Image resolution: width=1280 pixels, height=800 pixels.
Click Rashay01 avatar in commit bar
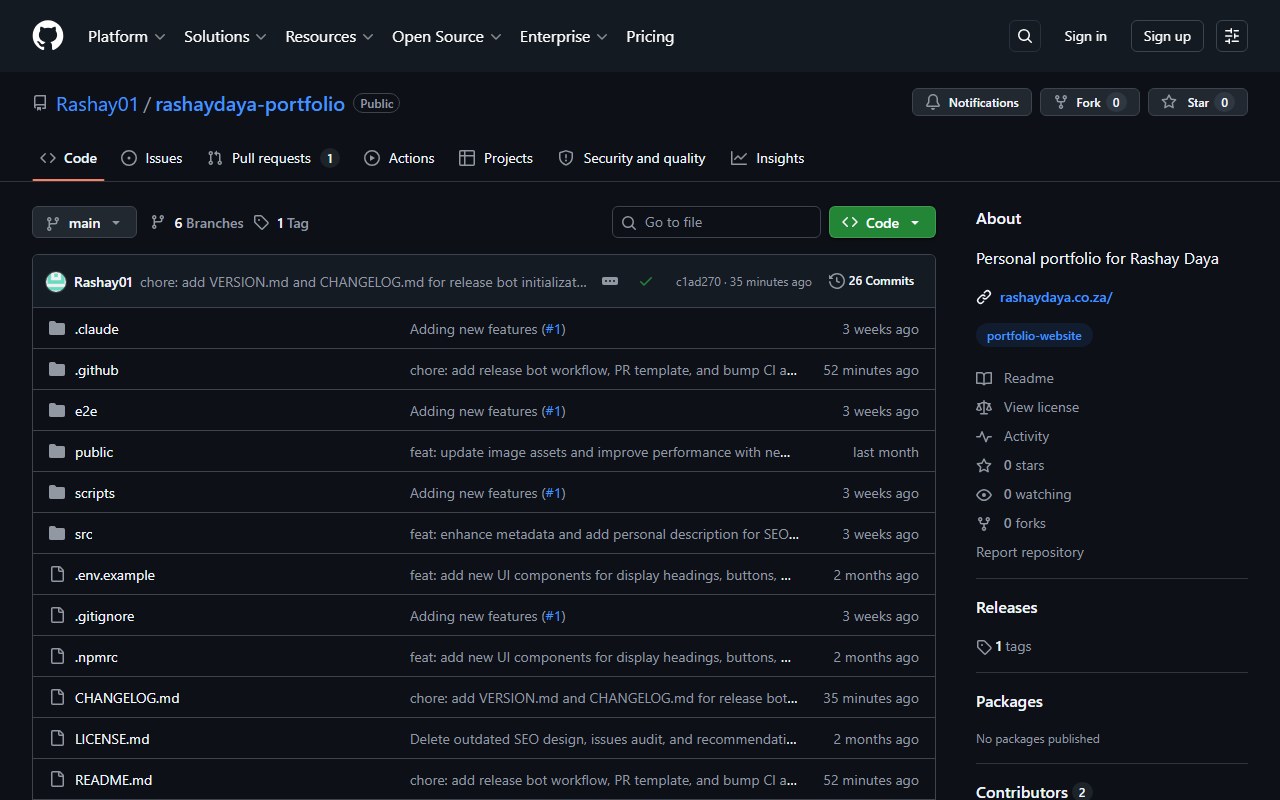pos(56,282)
